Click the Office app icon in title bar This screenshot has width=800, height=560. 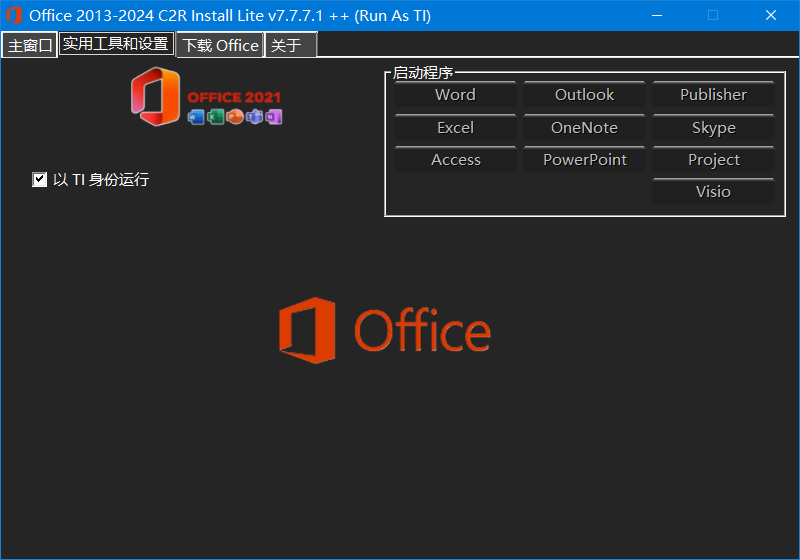point(14,15)
